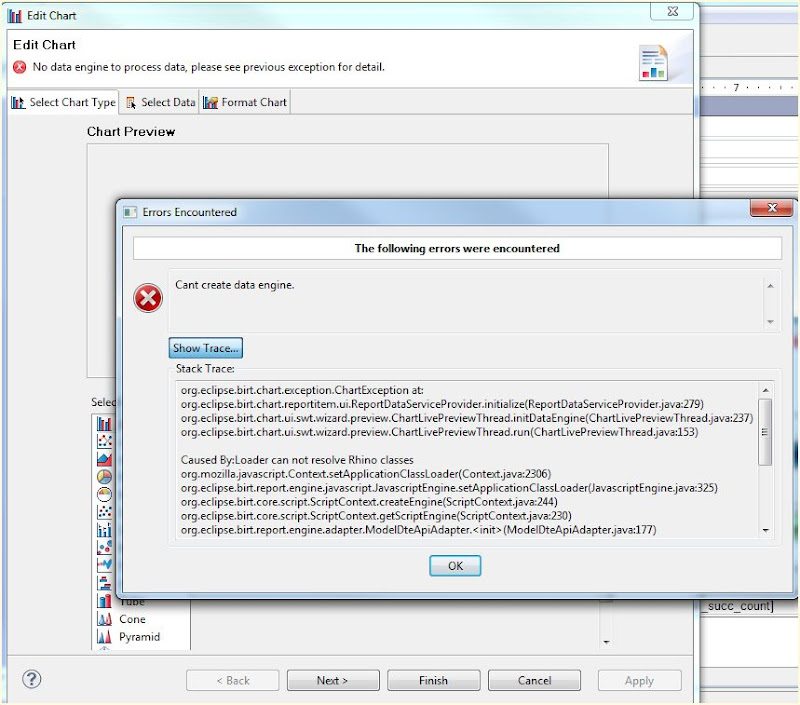800x705 pixels.
Task: Dismiss the error dialog with OK
Action: click(455, 566)
